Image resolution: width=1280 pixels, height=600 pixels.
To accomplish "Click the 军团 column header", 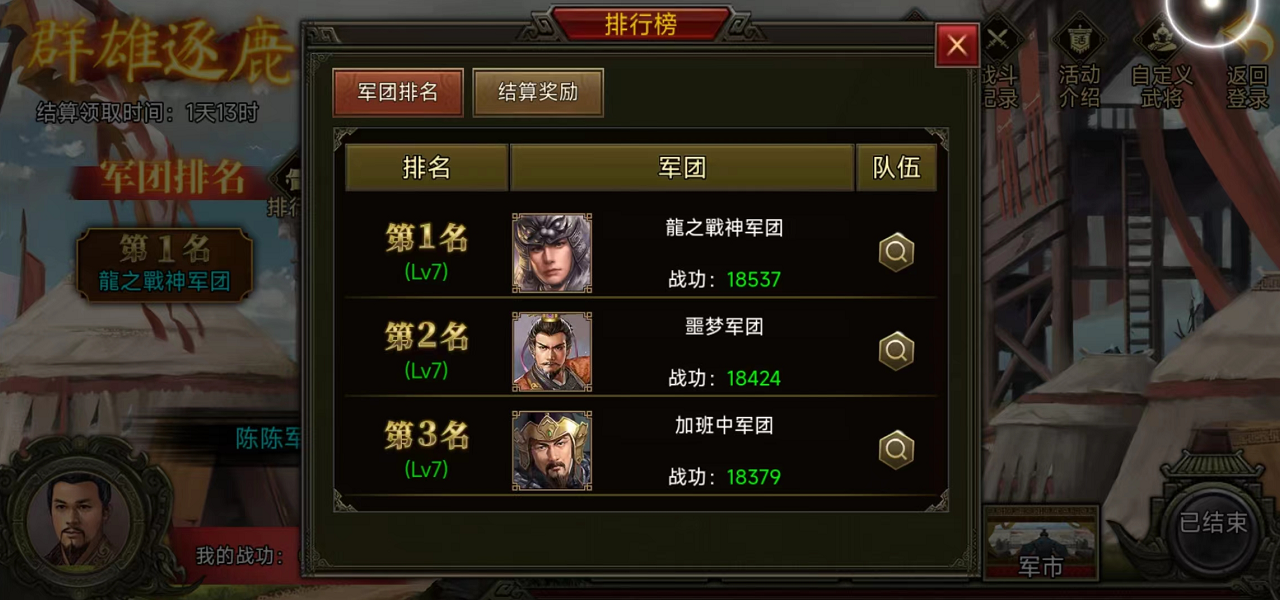I will pos(683,168).
